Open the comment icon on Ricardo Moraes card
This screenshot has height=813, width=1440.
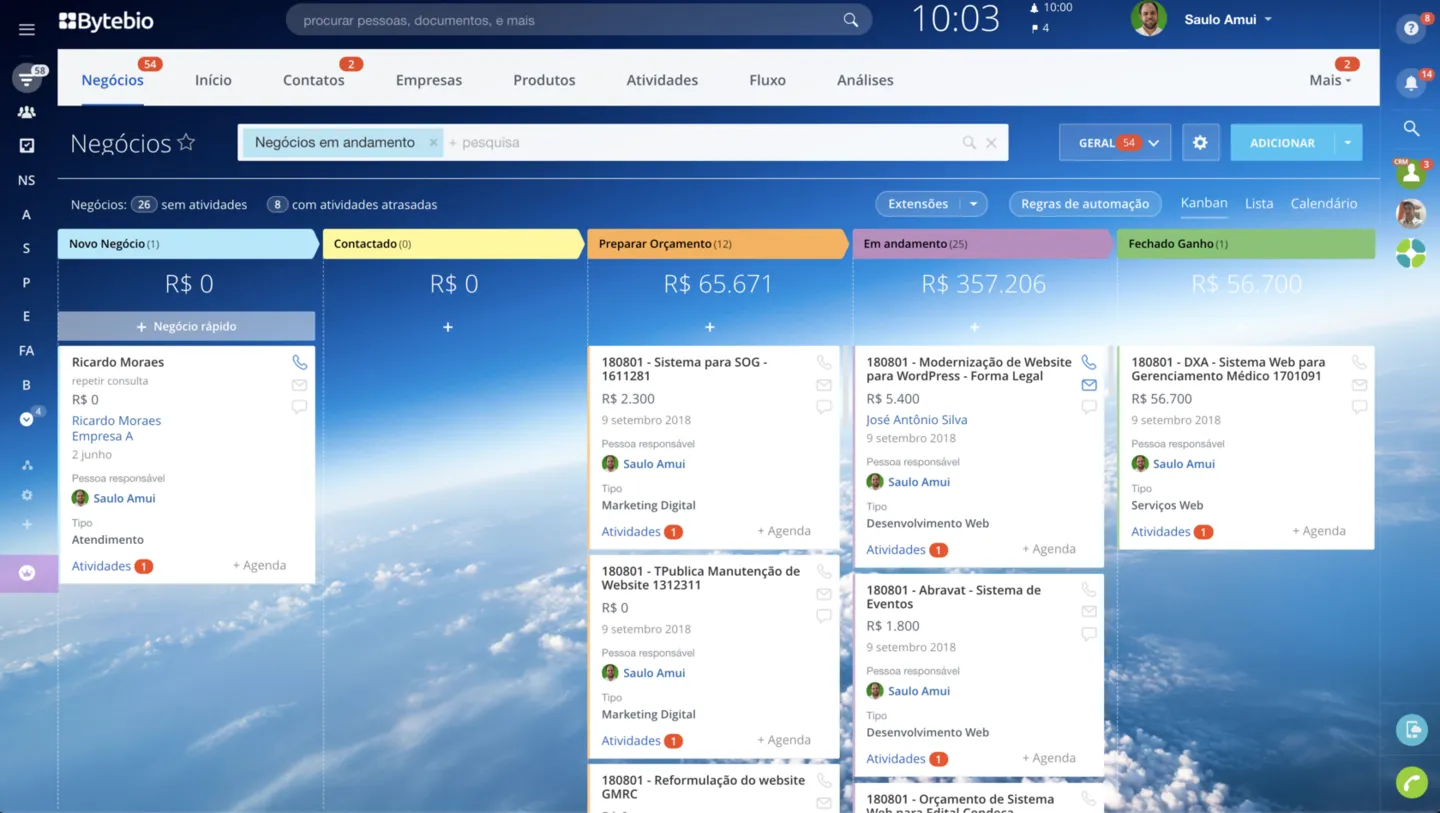click(299, 407)
